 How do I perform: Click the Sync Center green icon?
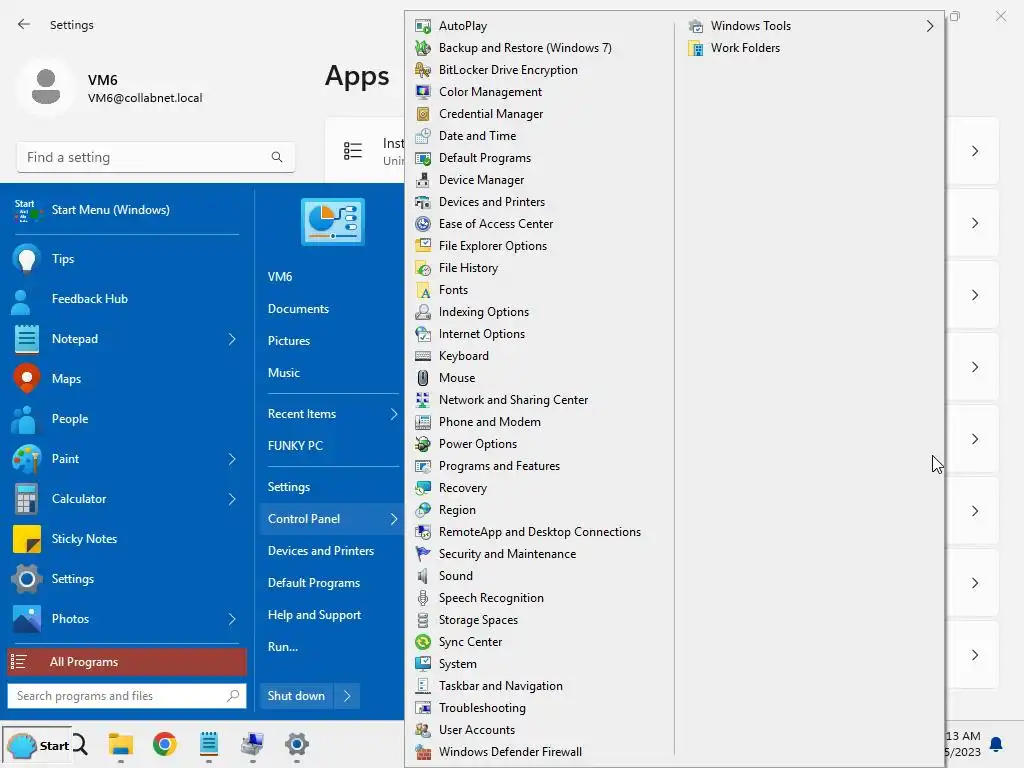coord(423,642)
